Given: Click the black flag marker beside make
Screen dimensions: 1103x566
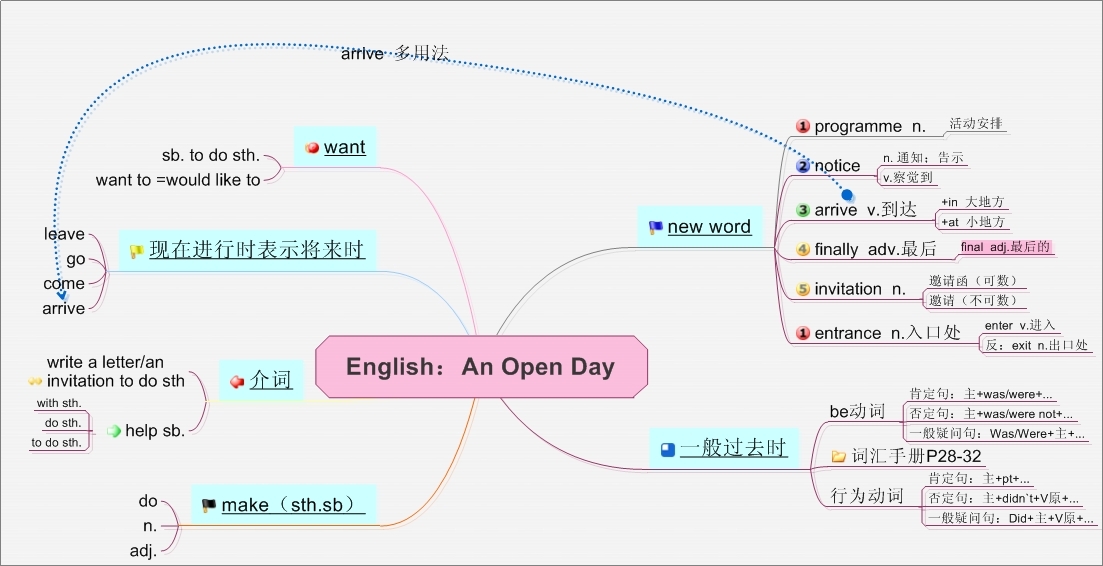Looking at the screenshot, I should pos(208,505).
